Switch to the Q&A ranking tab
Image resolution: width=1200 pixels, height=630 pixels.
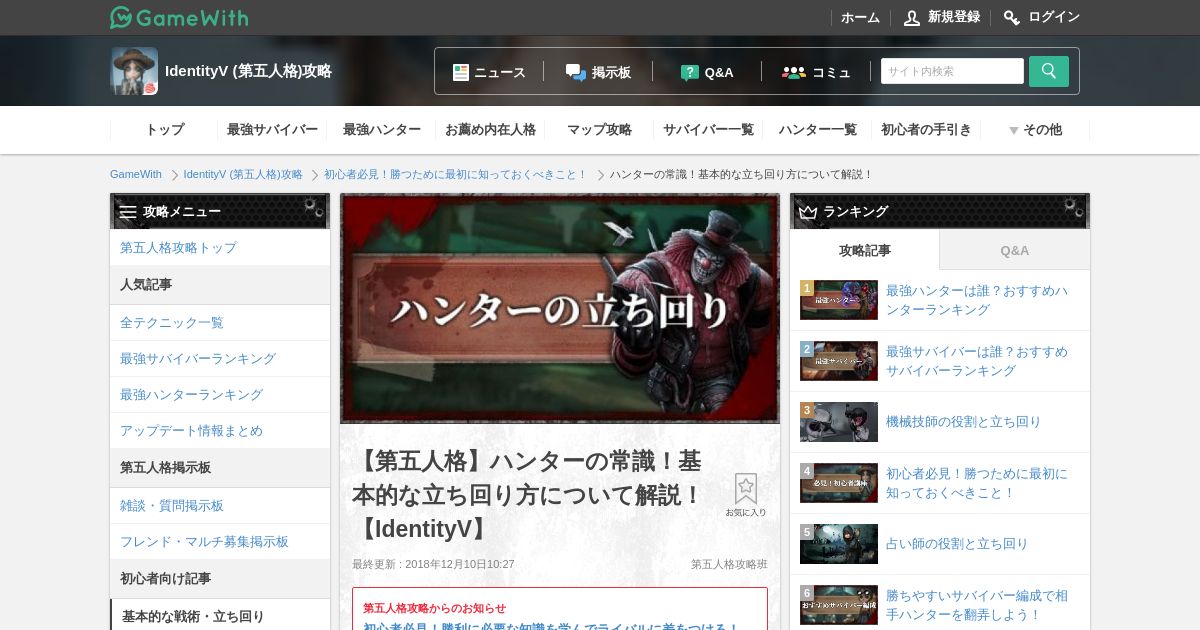coord(1015,250)
